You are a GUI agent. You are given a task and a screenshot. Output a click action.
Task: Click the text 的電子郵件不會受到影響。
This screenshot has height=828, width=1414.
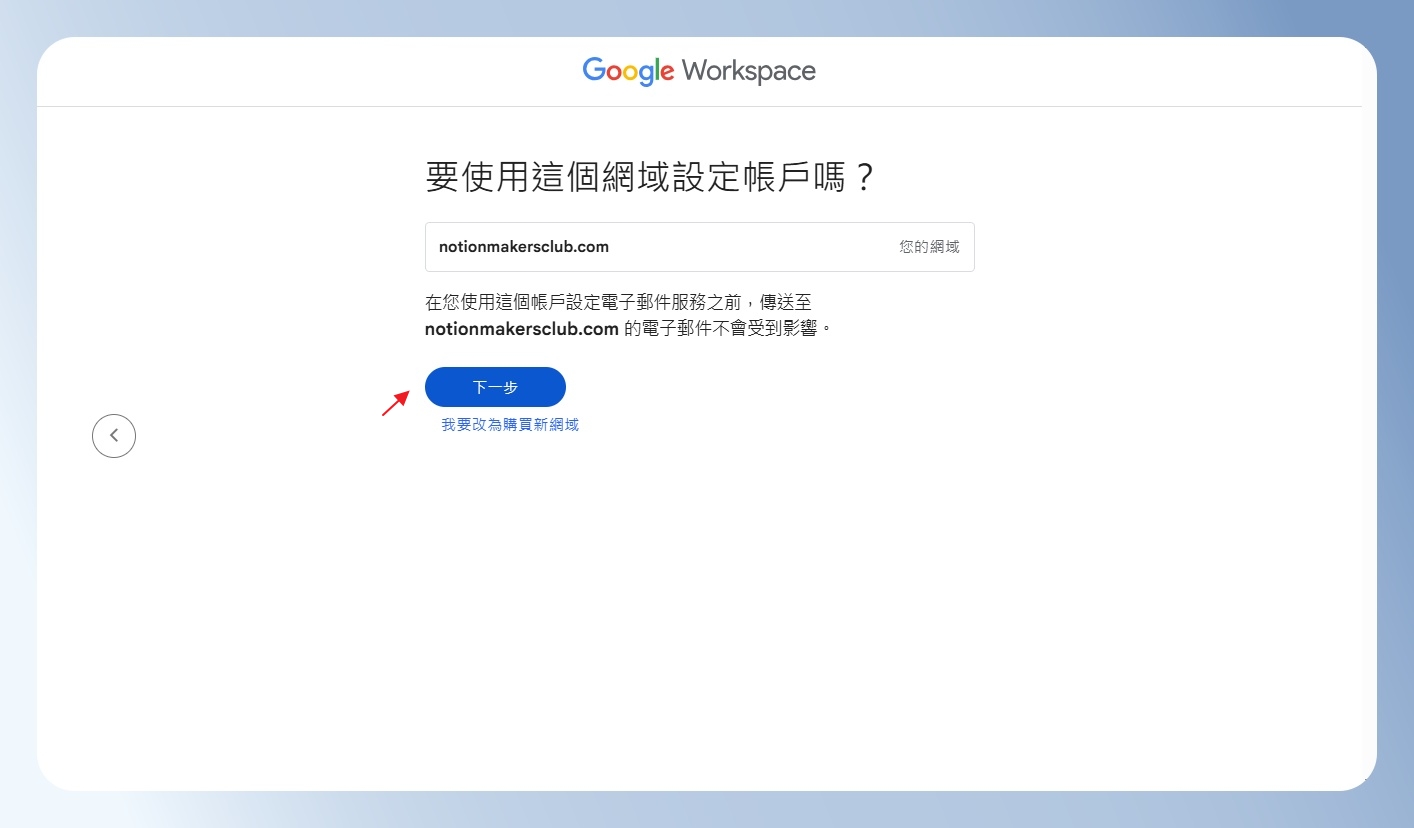(729, 328)
